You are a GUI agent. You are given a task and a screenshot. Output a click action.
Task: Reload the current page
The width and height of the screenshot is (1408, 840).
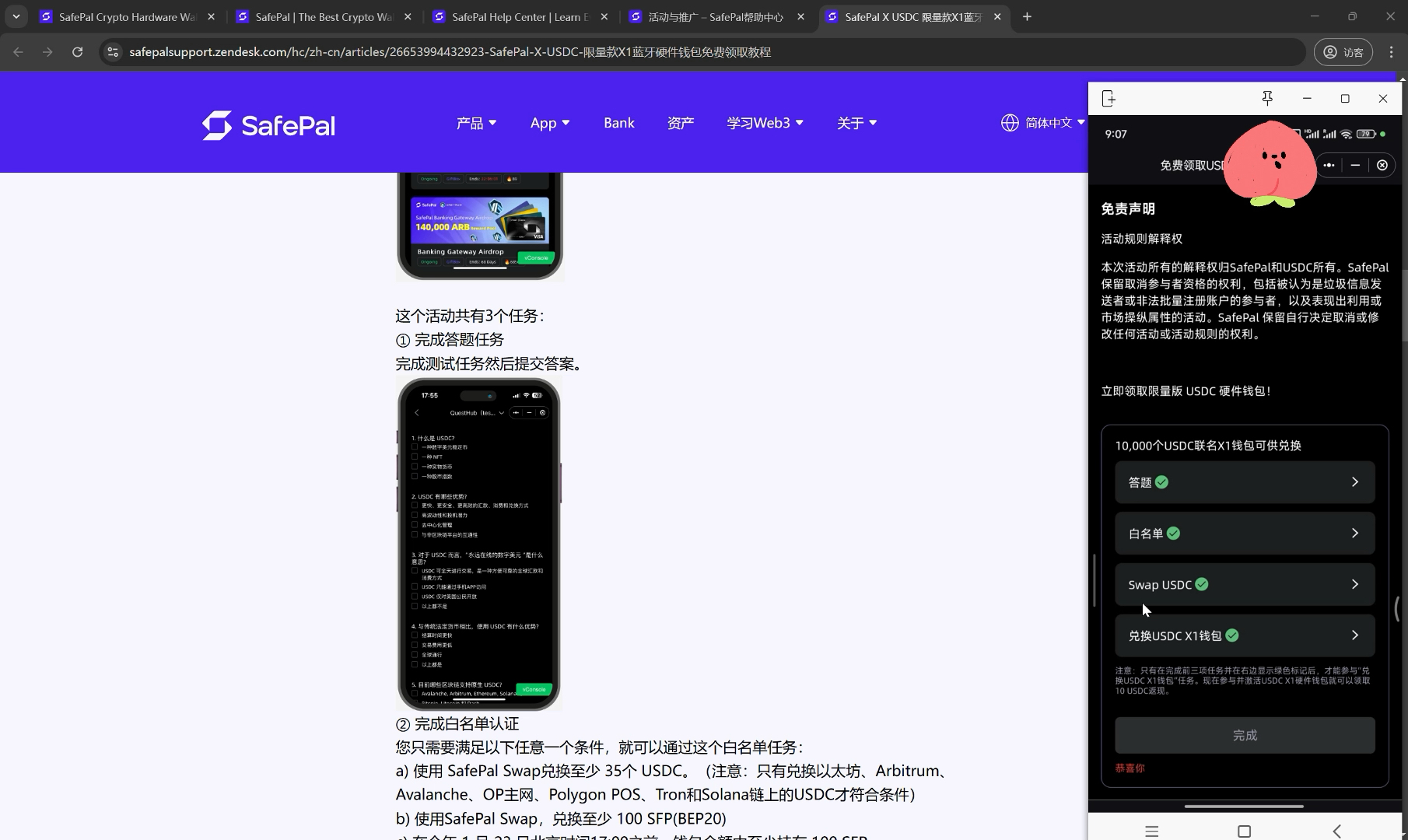pyautogui.click(x=78, y=52)
